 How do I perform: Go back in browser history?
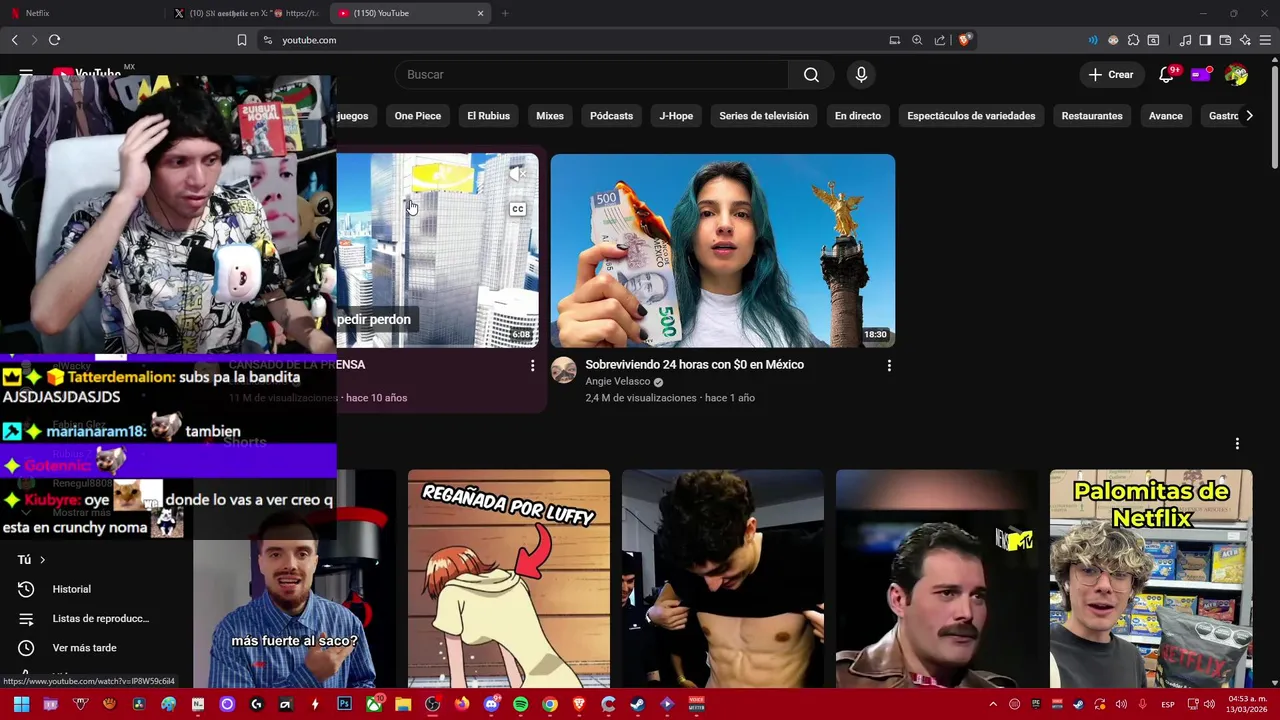coord(14,40)
